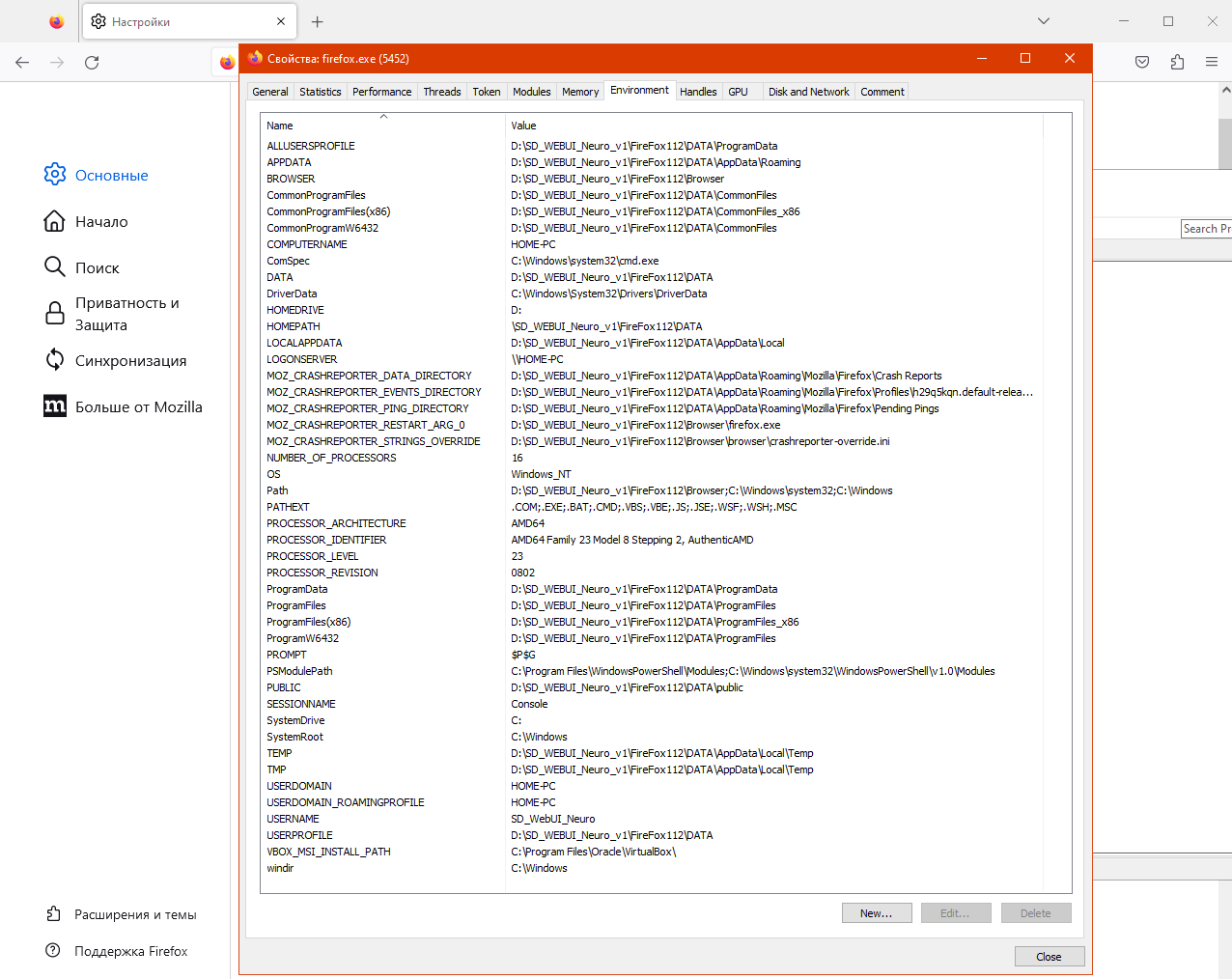Image resolution: width=1232 pixels, height=979 pixels.
Task: Switch to the Token tab
Action: click(x=487, y=92)
